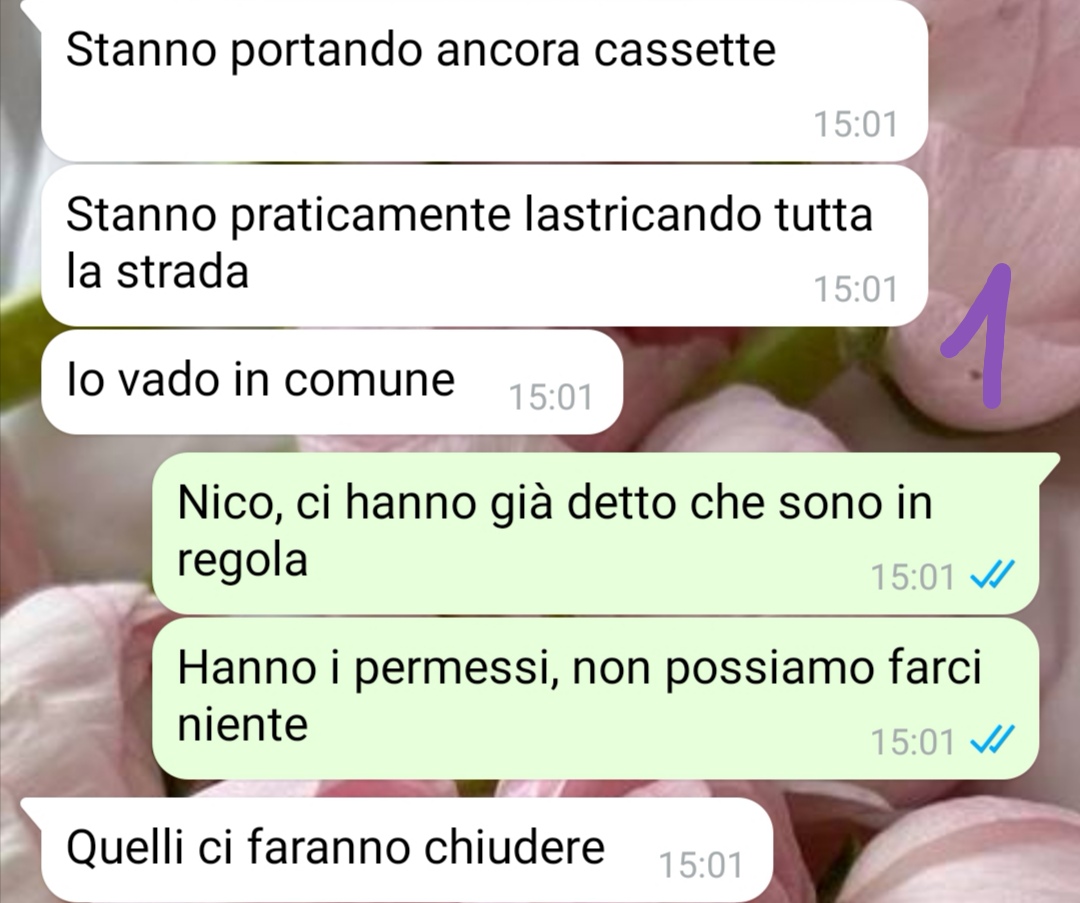This screenshot has width=1080, height=903.
Task: Tap the timestamp beside 'Io vado in comune'
Action: pyautogui.click(x=550, y=397)
